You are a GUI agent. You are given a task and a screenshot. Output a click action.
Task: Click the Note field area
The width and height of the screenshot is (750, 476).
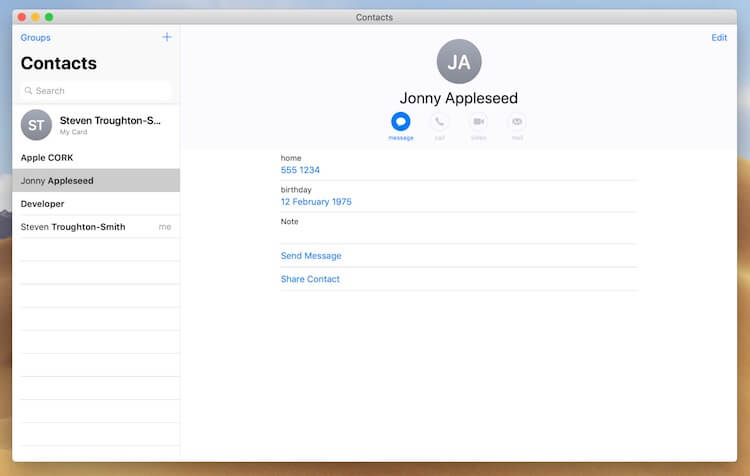coord(459,228)
